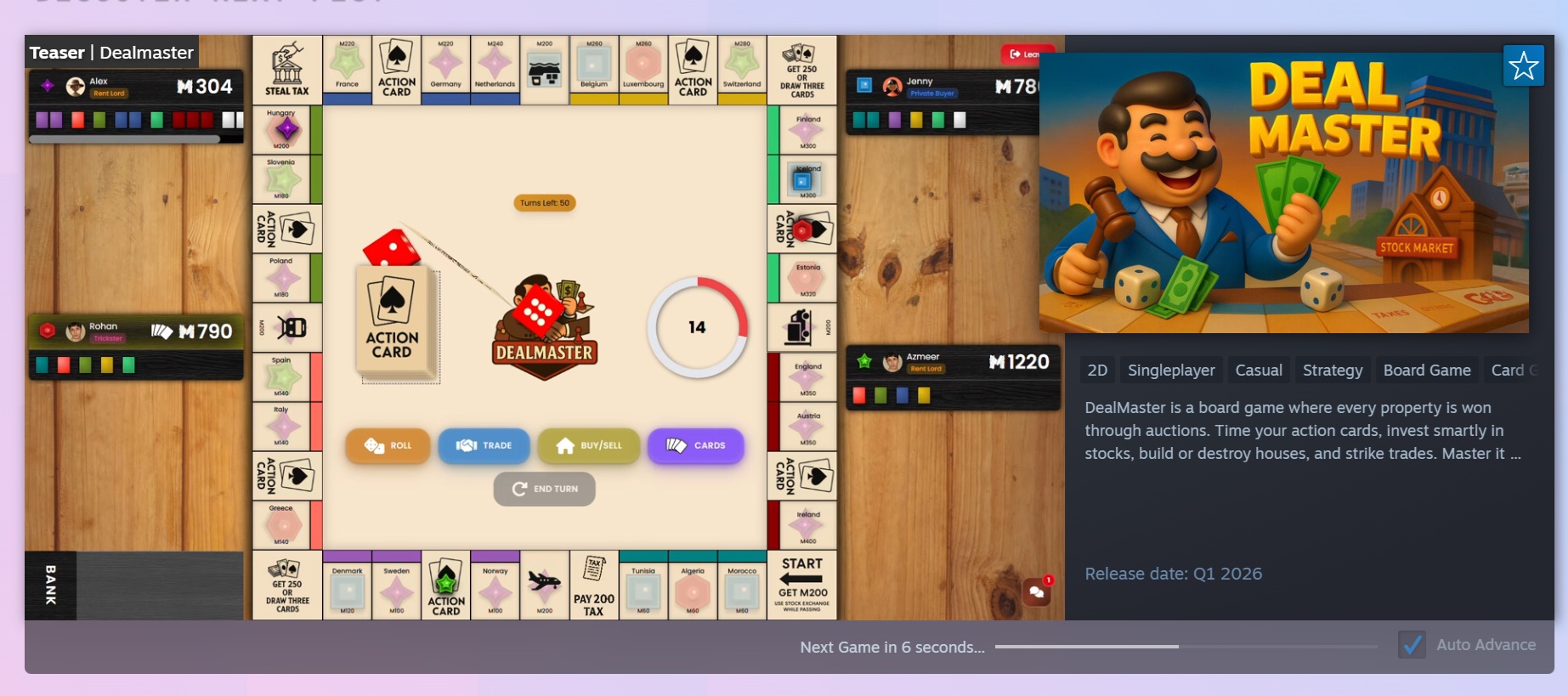Select Alex's player avatar
This screenshot has width=1568, height=696.
coord(76,87)
